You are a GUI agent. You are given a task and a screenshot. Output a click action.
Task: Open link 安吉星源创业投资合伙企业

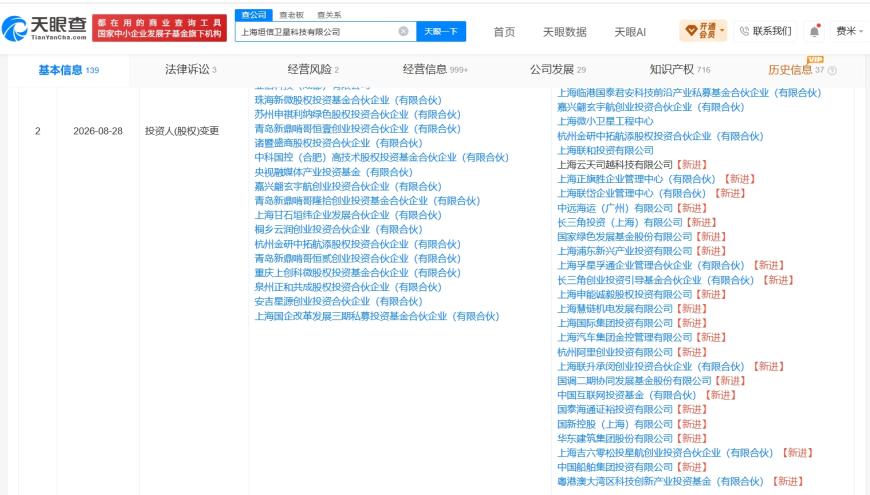point(338,301)
